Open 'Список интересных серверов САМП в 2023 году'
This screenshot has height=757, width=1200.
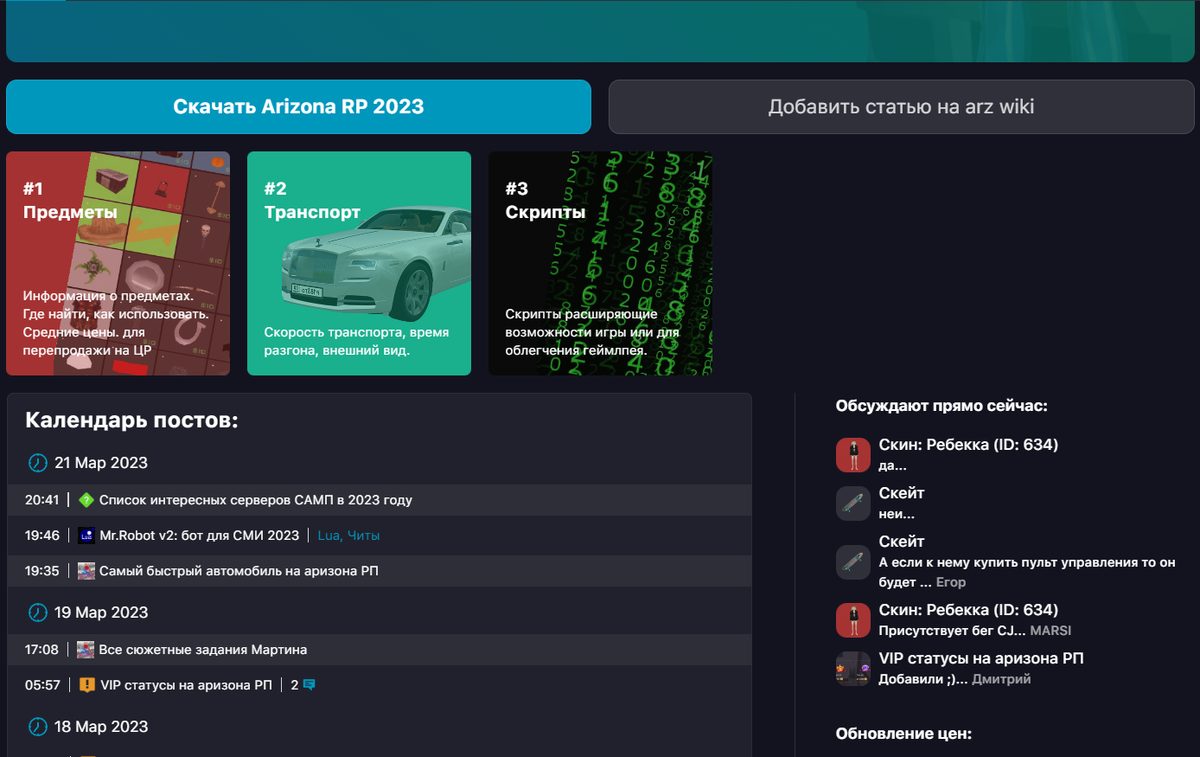(256, 500)
